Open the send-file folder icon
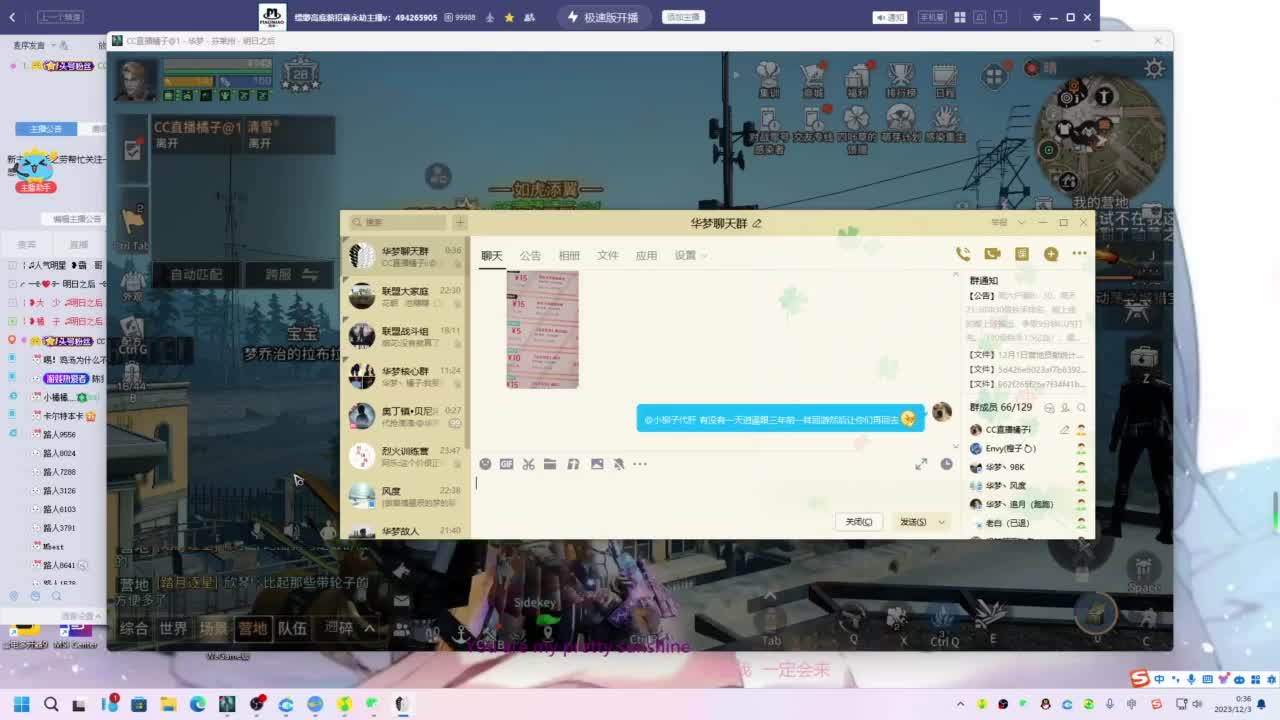1280x720 pixels. [550, 464]
